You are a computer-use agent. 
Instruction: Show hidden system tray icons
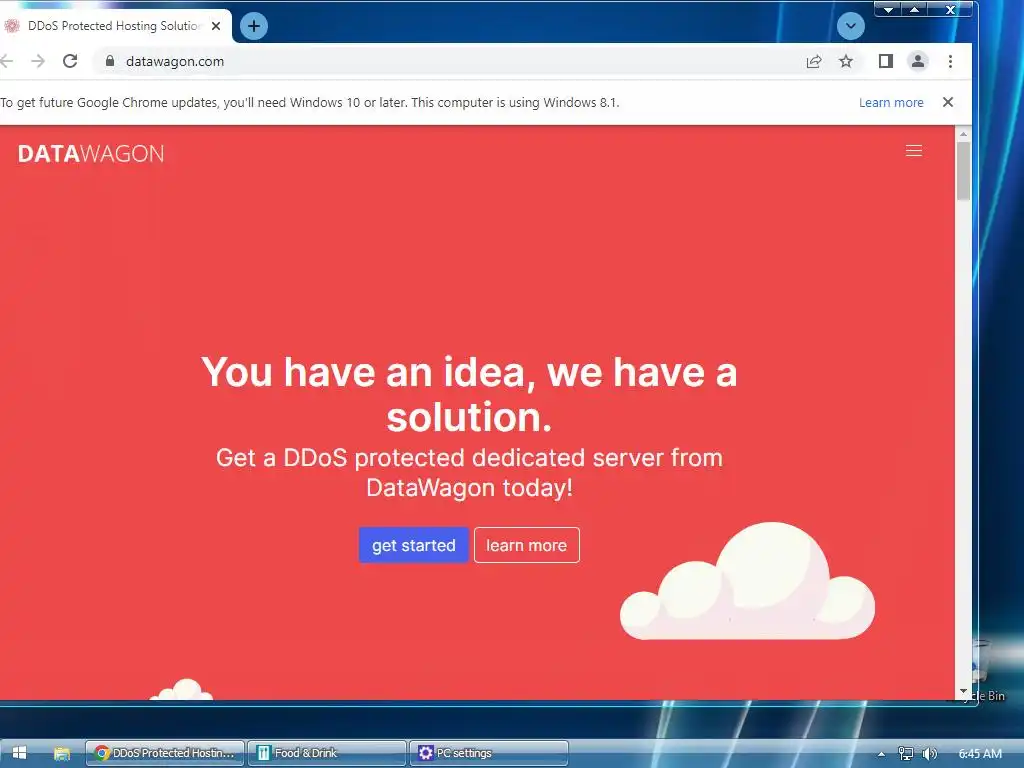coord(881,754)
